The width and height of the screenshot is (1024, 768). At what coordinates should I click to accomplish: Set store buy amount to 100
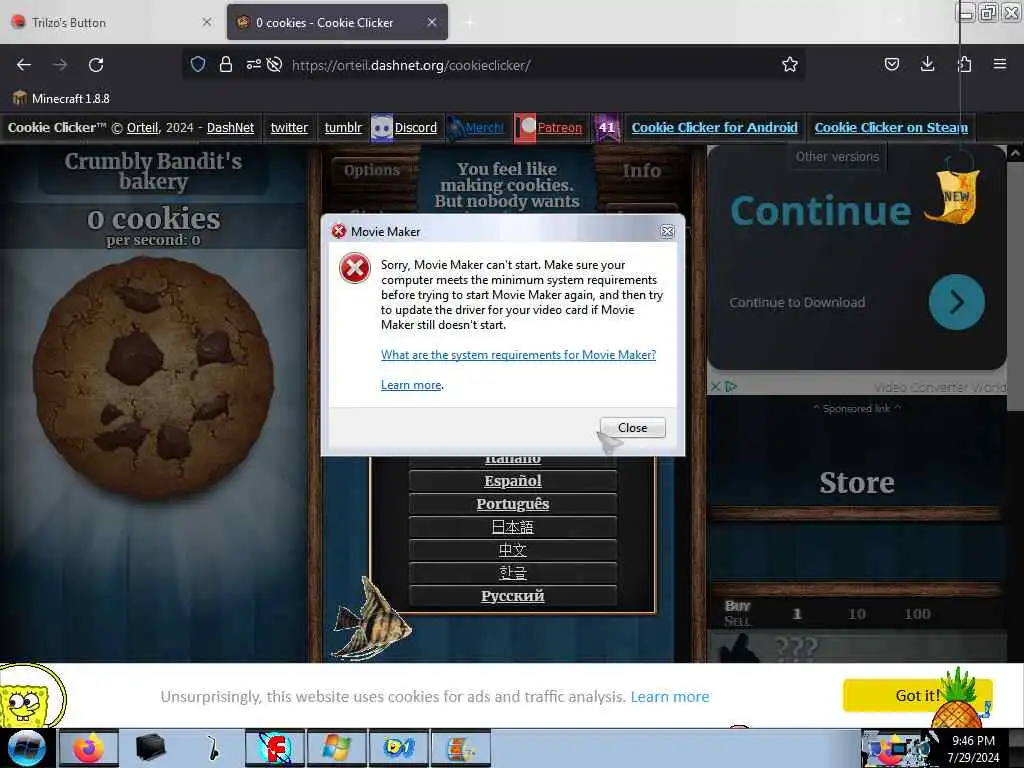click(917, 614)
